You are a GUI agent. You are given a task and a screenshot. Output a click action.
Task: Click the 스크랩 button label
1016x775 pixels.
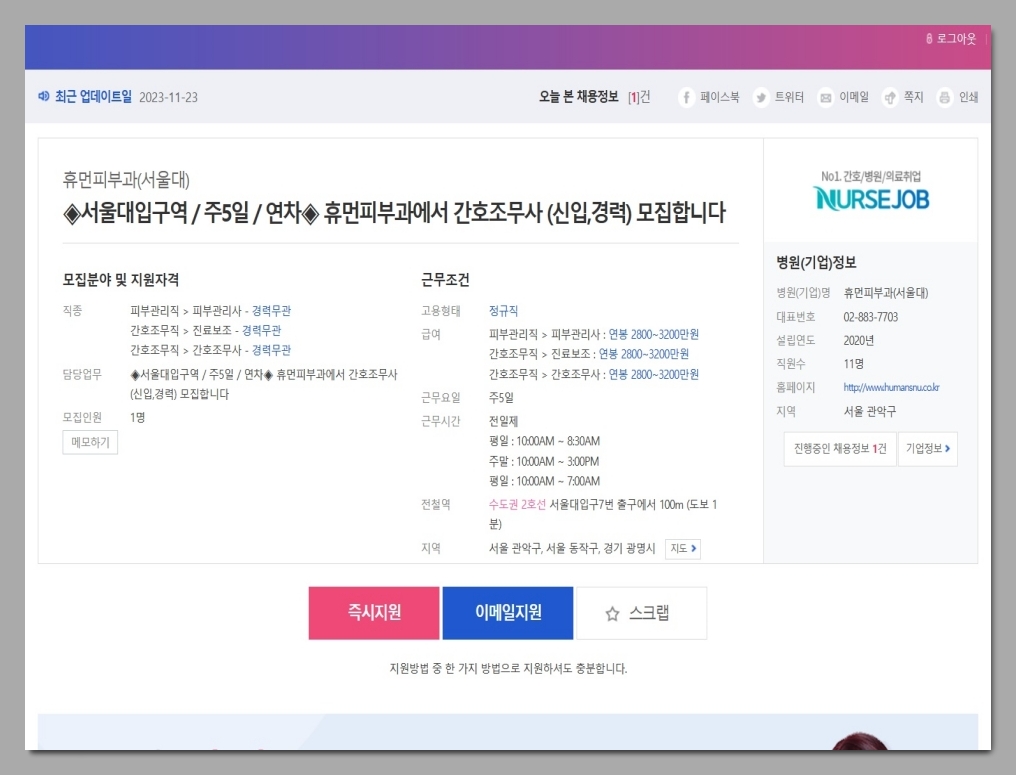pyautogui.click(x=649, y=613)
